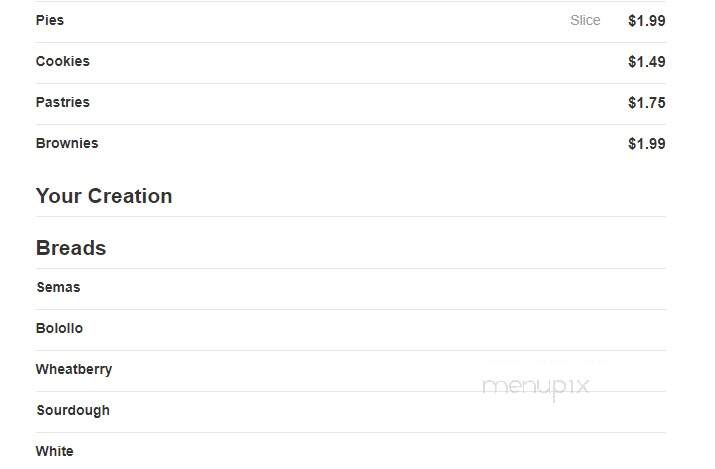The image size is (715, 469).
Task: Select the Slice size label for Pies
Action: point(585,20)
